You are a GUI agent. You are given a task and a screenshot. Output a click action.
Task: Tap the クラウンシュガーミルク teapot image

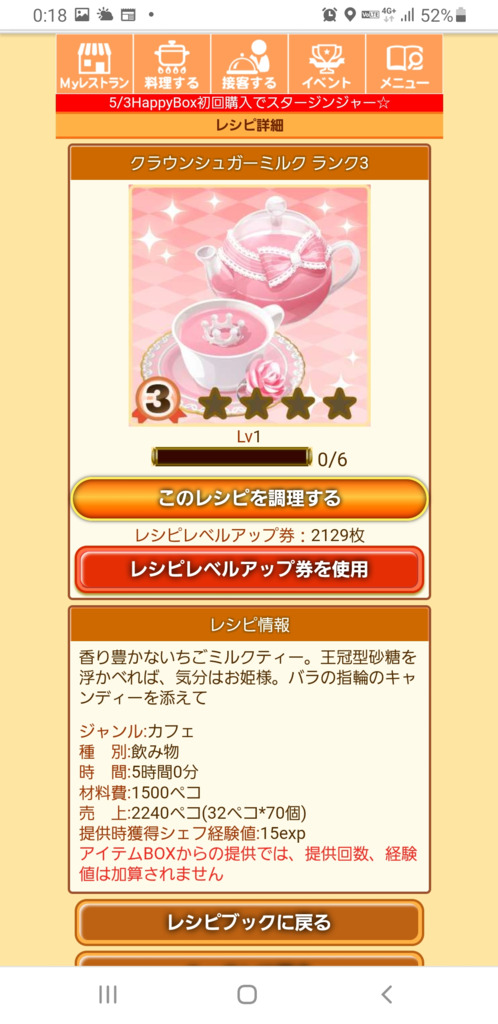(249, 306)
